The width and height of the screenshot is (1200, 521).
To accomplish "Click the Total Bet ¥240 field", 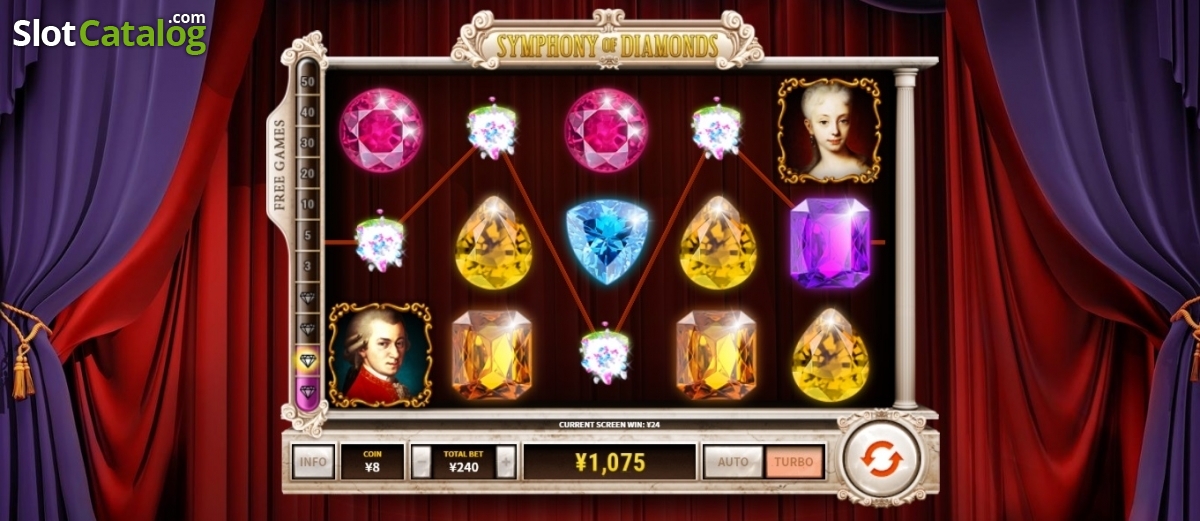I will [x=464, y=462].
